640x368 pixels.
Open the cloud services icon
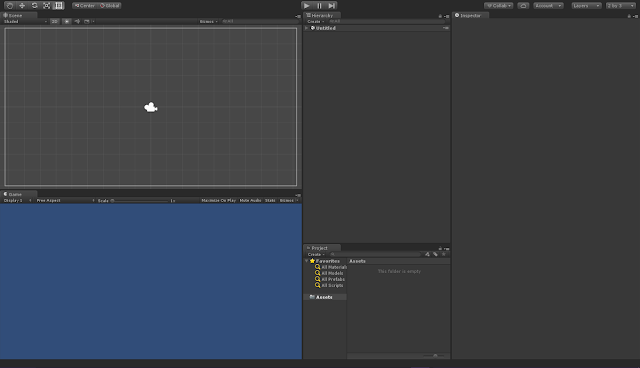pyautogui.click(x=523, y=6)
